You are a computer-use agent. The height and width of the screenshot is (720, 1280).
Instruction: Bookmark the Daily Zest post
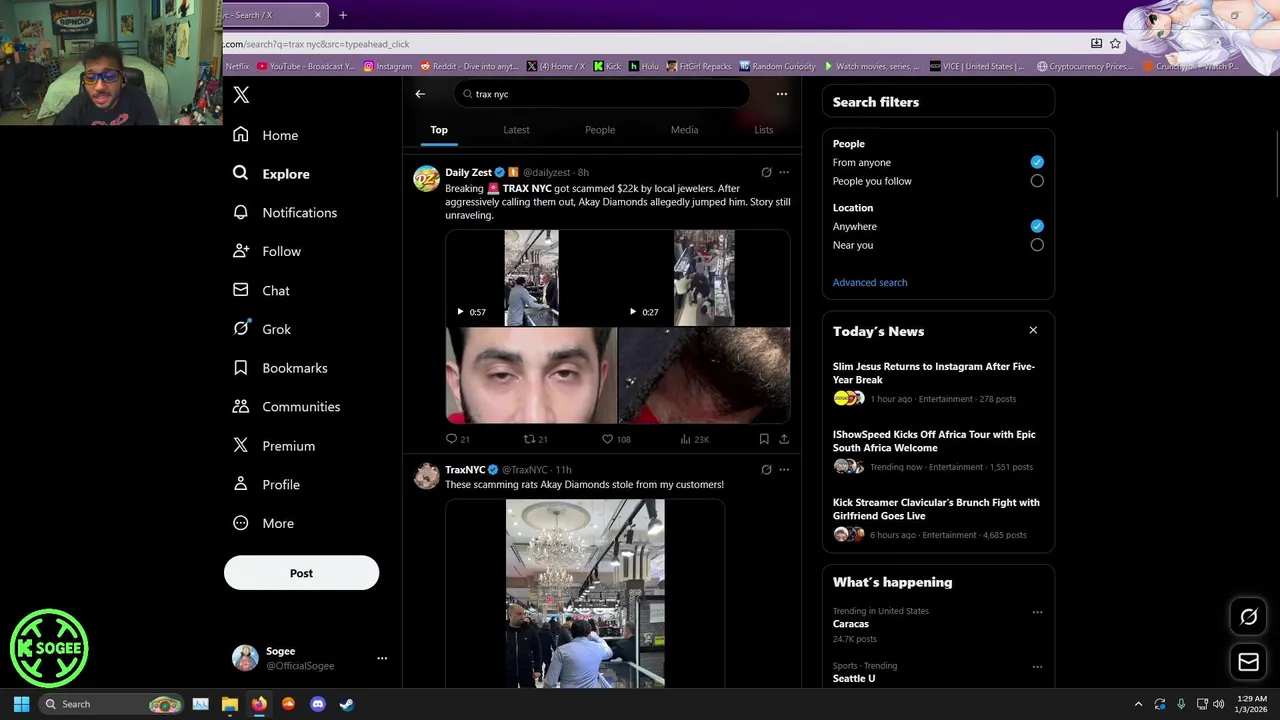tap(764, 439)
